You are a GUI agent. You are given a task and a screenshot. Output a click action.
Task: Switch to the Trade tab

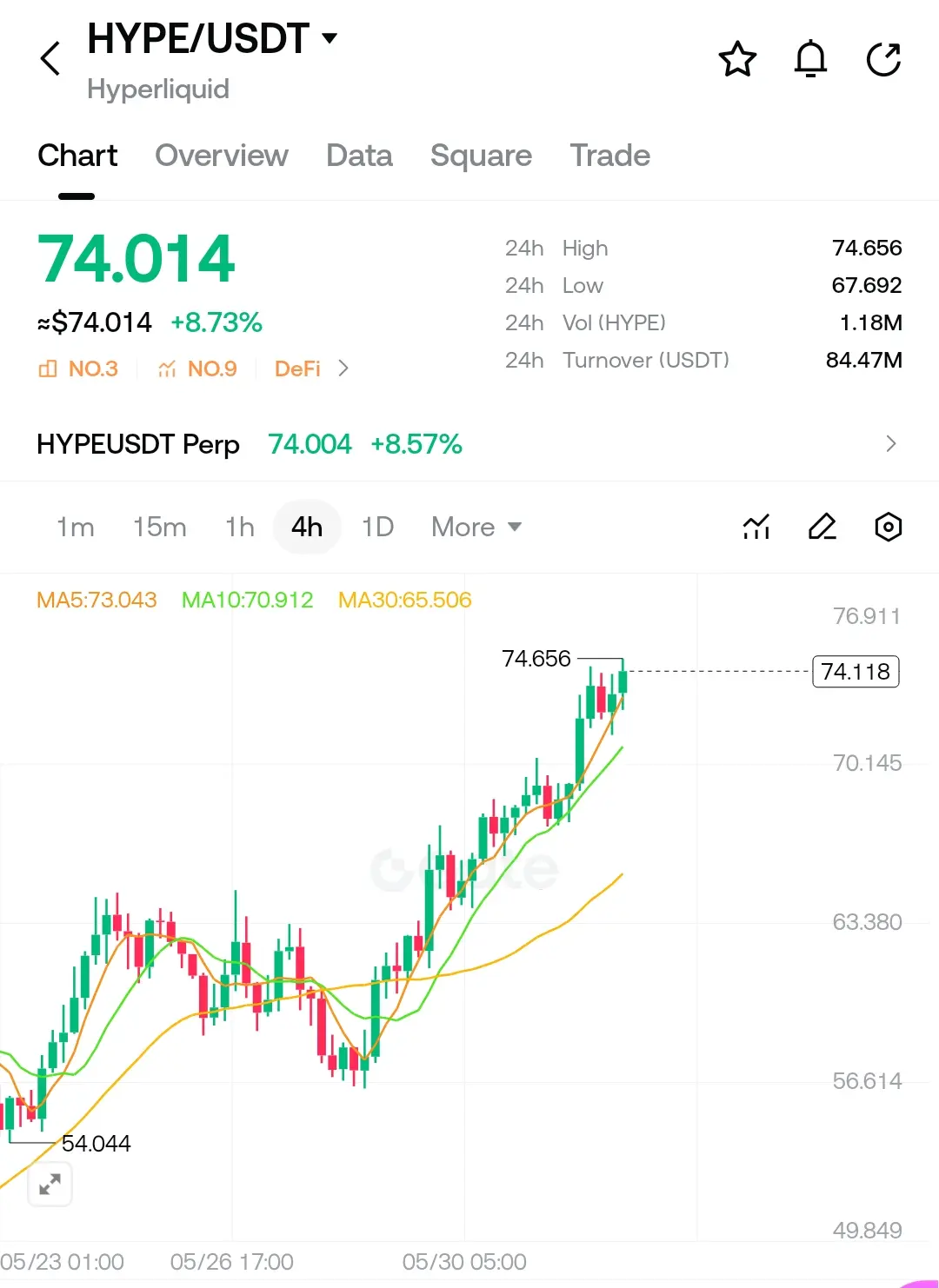tap(610, 156)
